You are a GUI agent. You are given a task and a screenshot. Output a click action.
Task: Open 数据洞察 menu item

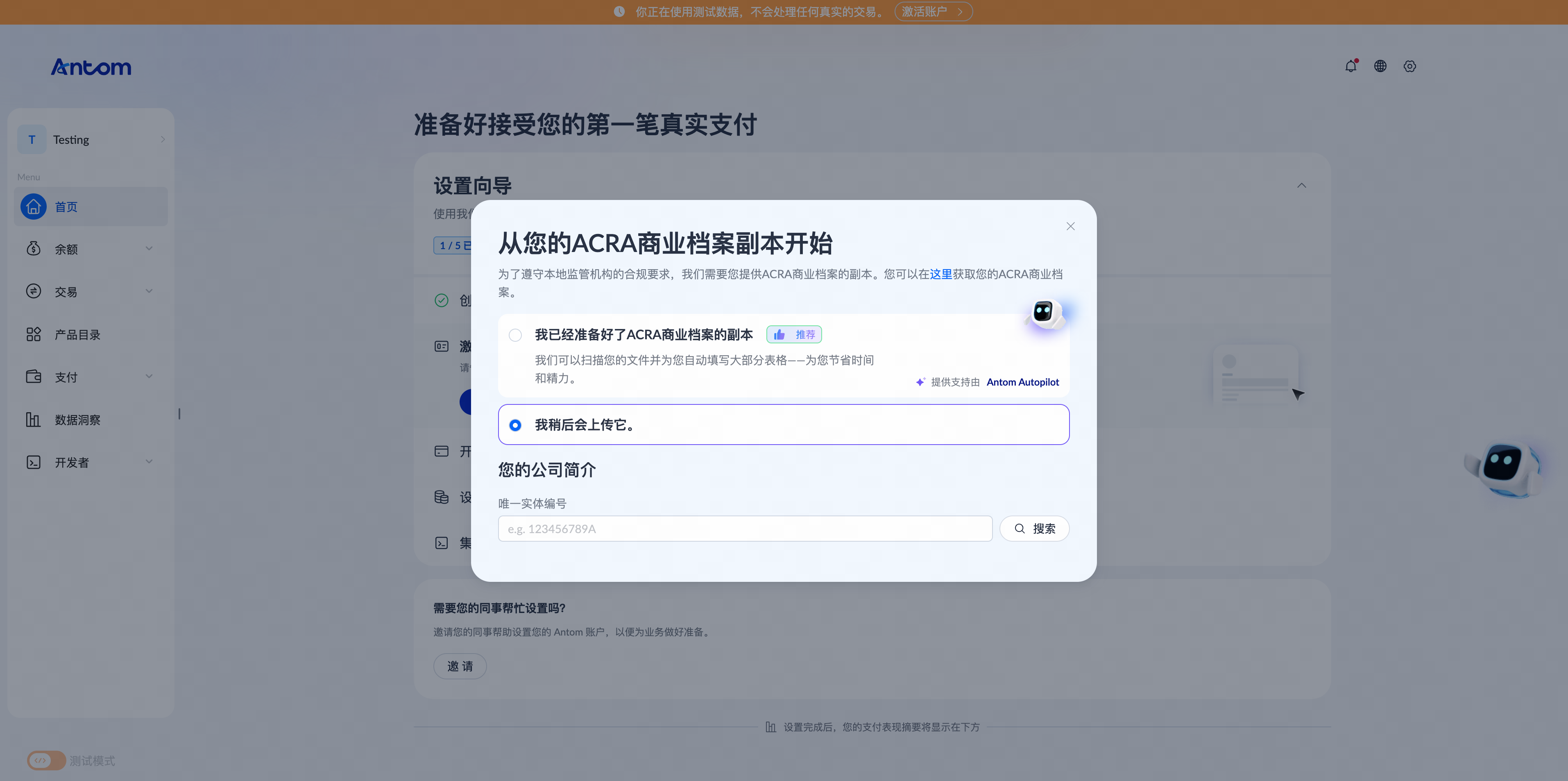click(91, 420)
